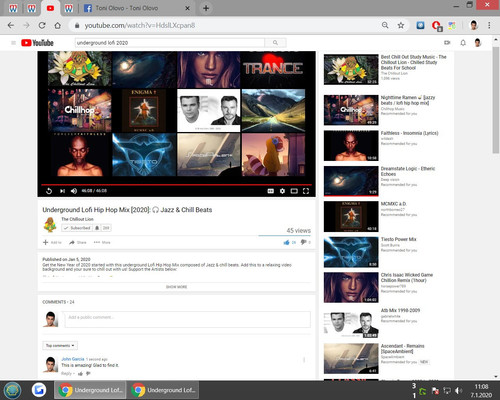Open the three-dot menu on John Garcia's comment

(x=304, y=360)
